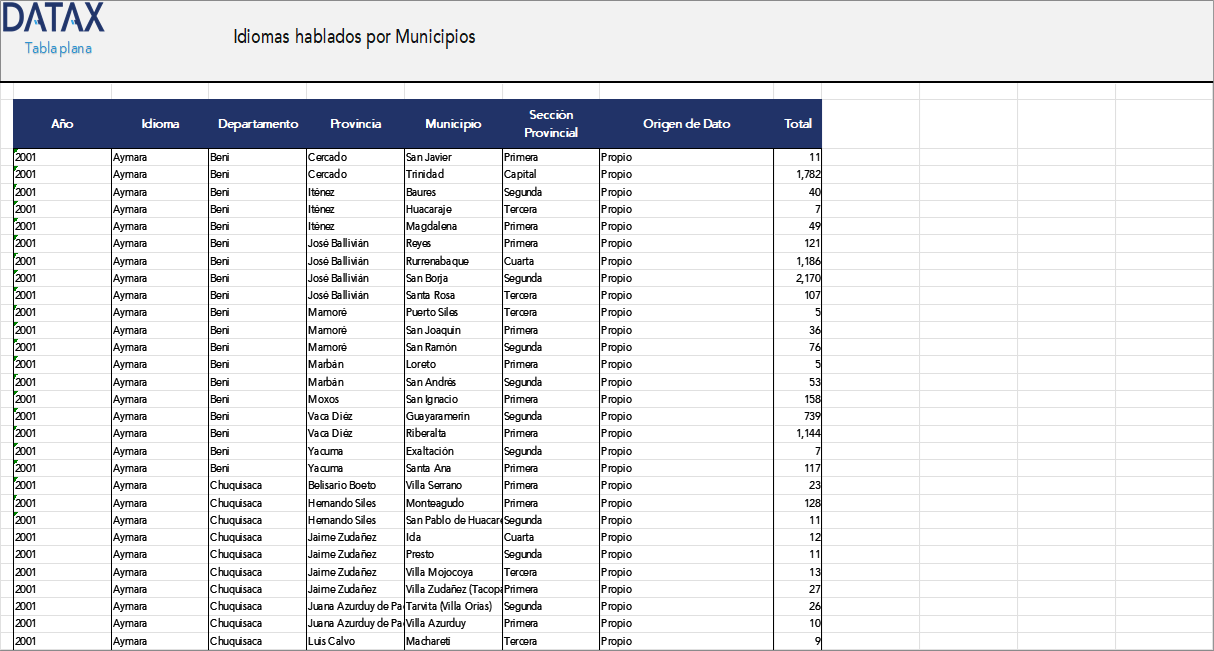Select the San Borja municipio cell

(453, 278)
